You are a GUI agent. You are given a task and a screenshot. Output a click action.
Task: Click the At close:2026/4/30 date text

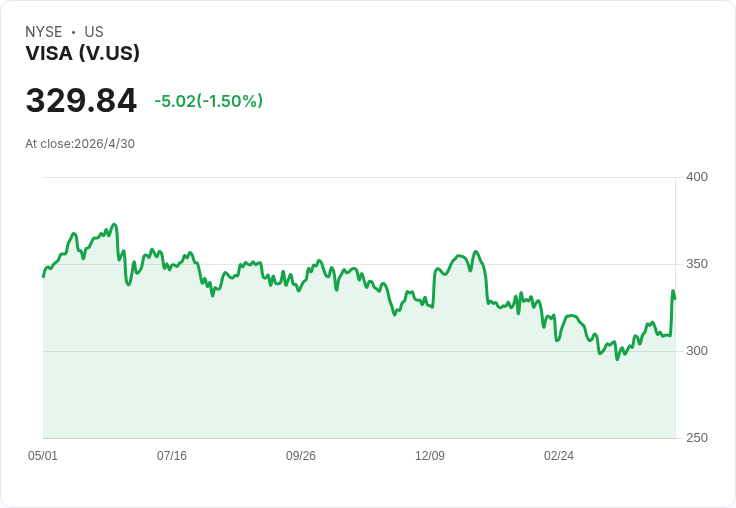pos(80,144)
